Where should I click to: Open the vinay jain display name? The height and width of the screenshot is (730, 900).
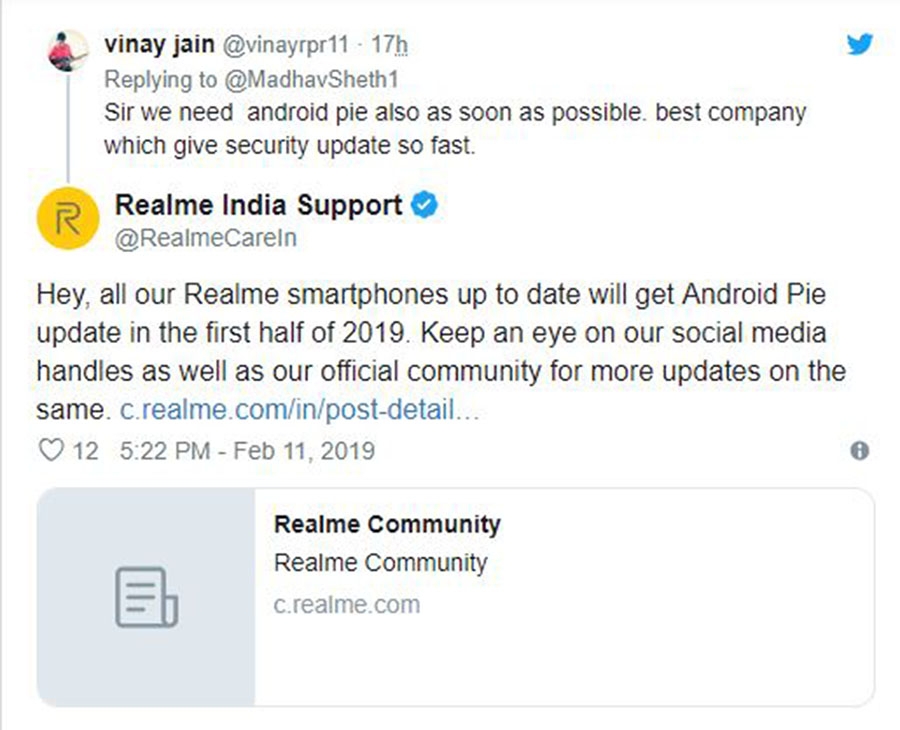(x=160, y=44)
